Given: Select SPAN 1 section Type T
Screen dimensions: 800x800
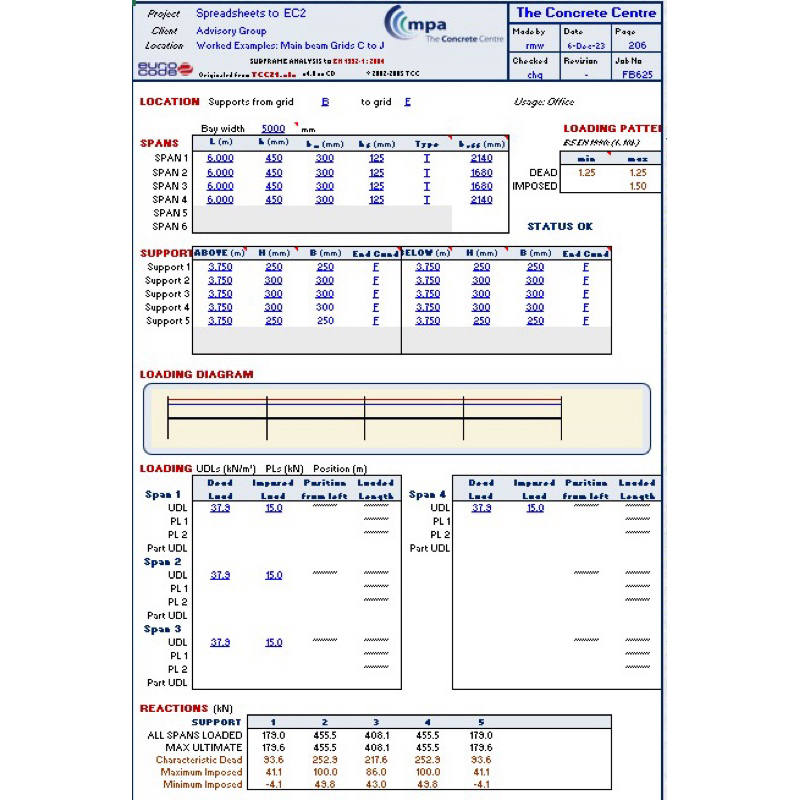Looking at the screenshot, I should (427, 158).
